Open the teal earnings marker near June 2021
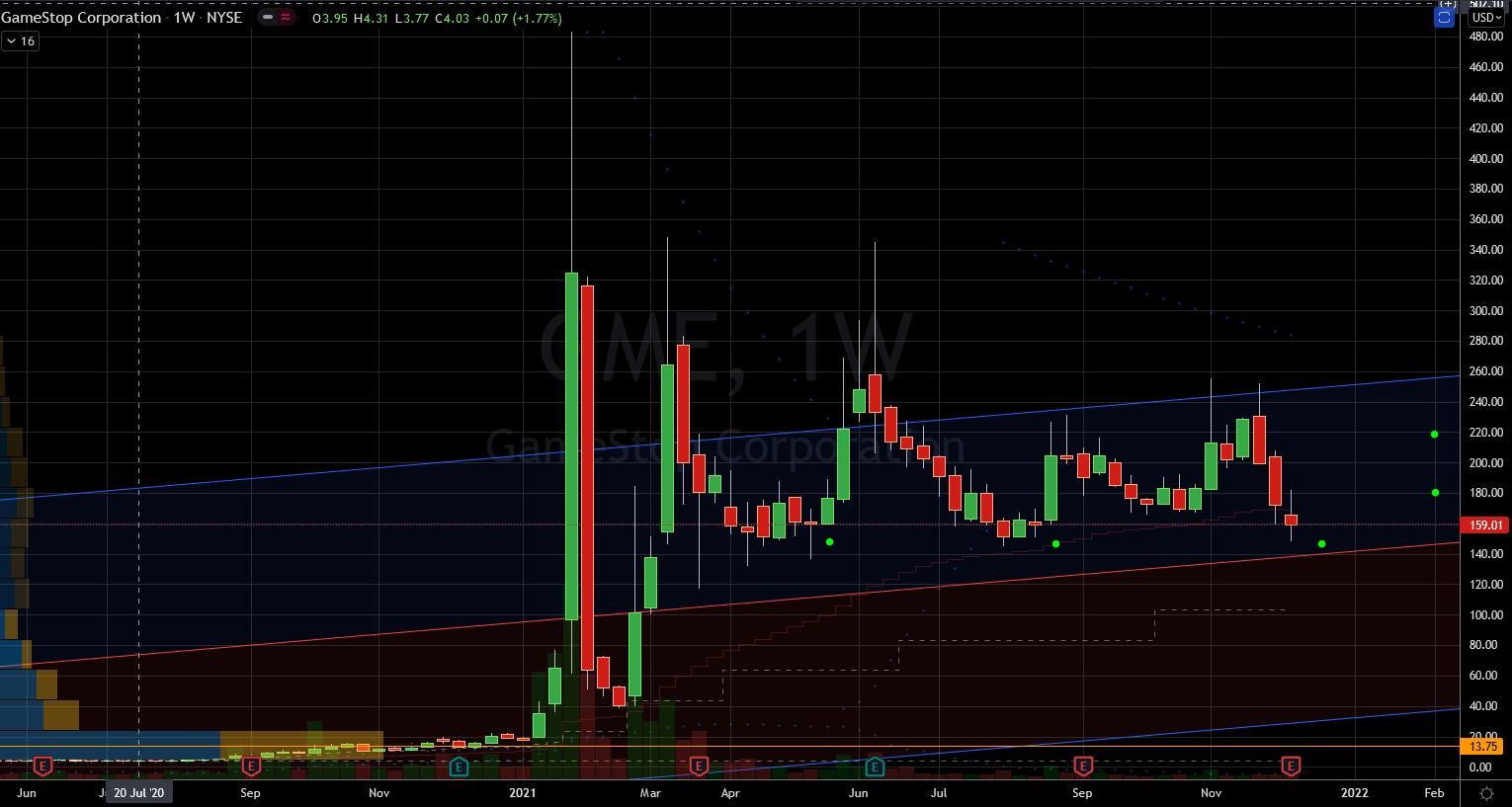Image resolution: width=1512 pixels, height=807 pixels. point(875,767)
